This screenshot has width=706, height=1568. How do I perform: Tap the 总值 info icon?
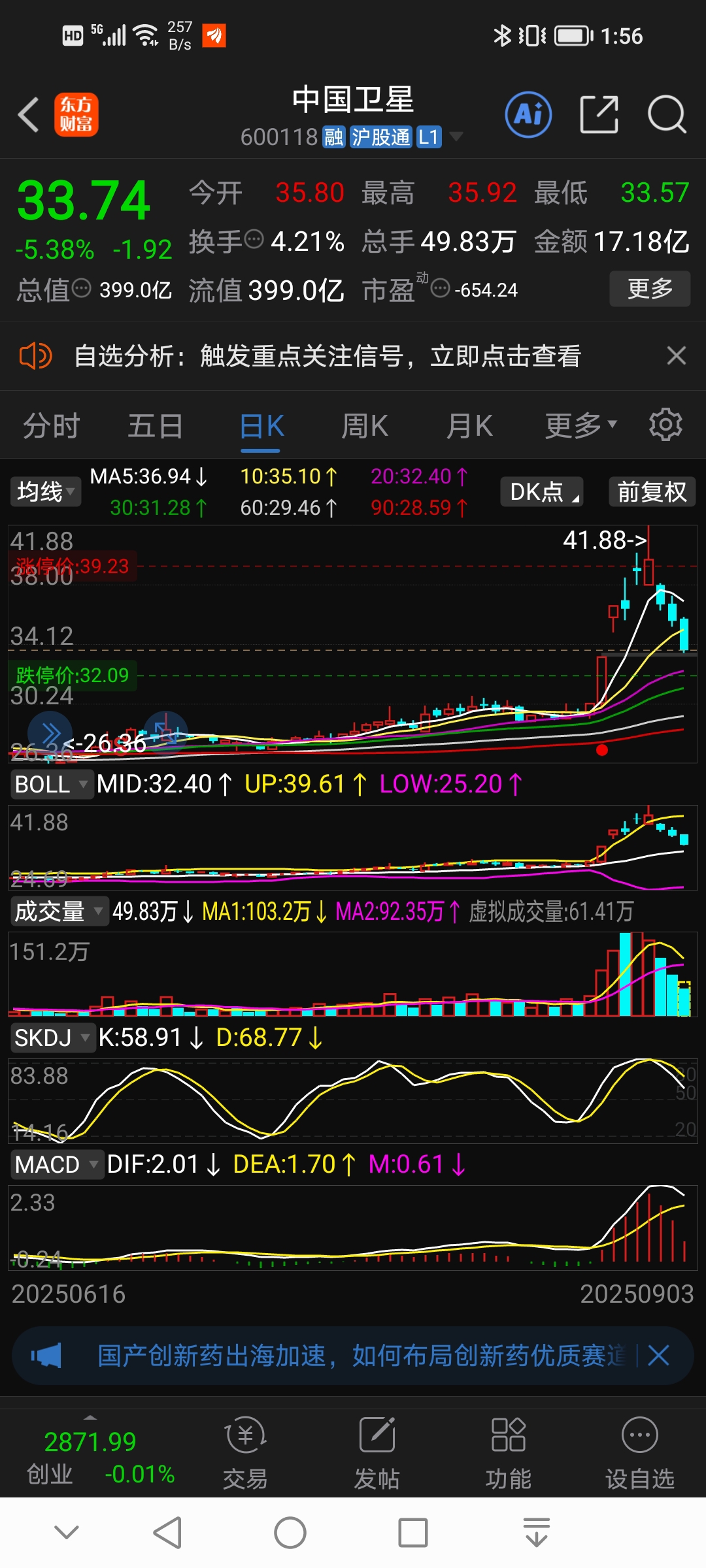tap(81, 288)
